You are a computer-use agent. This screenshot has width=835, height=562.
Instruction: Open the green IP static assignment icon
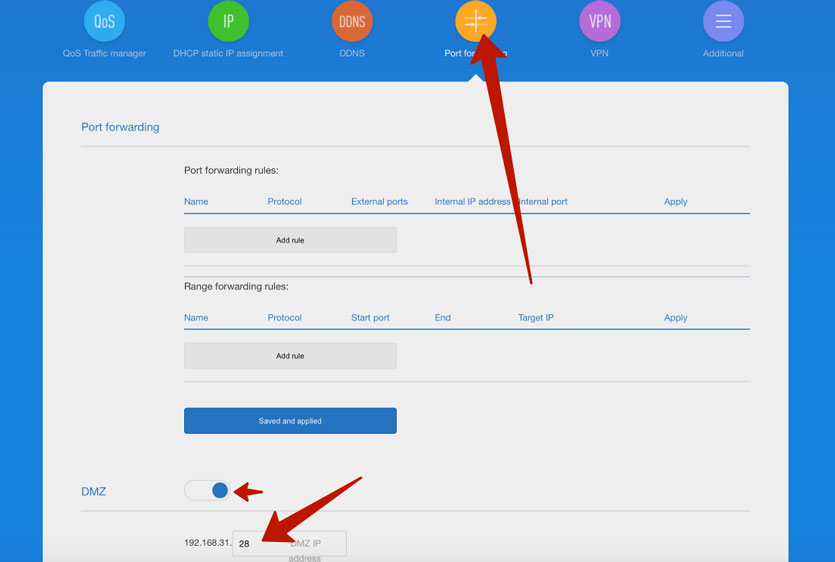[x=228, y=21]
